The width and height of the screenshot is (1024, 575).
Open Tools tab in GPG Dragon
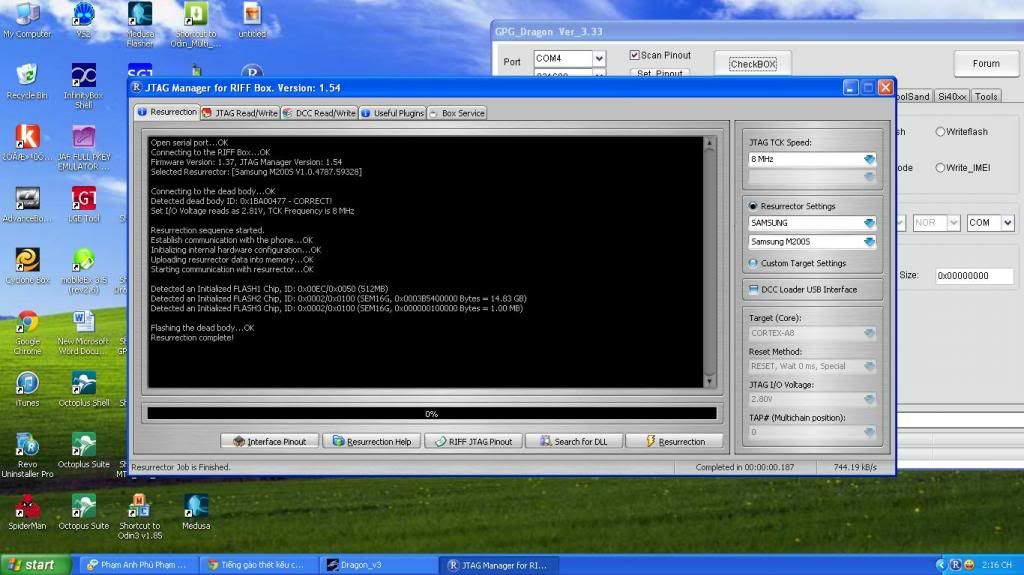(986, 96)
